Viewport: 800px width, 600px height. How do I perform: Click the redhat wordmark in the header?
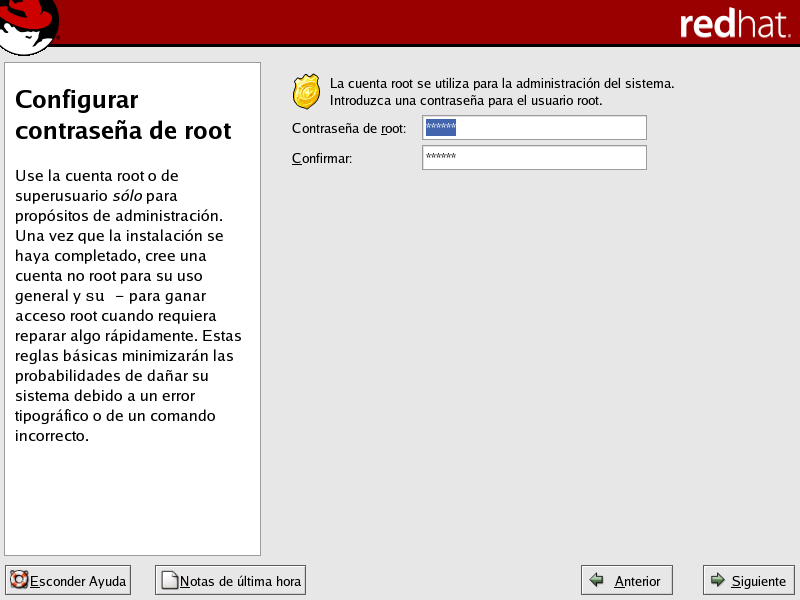coord(734,25)
